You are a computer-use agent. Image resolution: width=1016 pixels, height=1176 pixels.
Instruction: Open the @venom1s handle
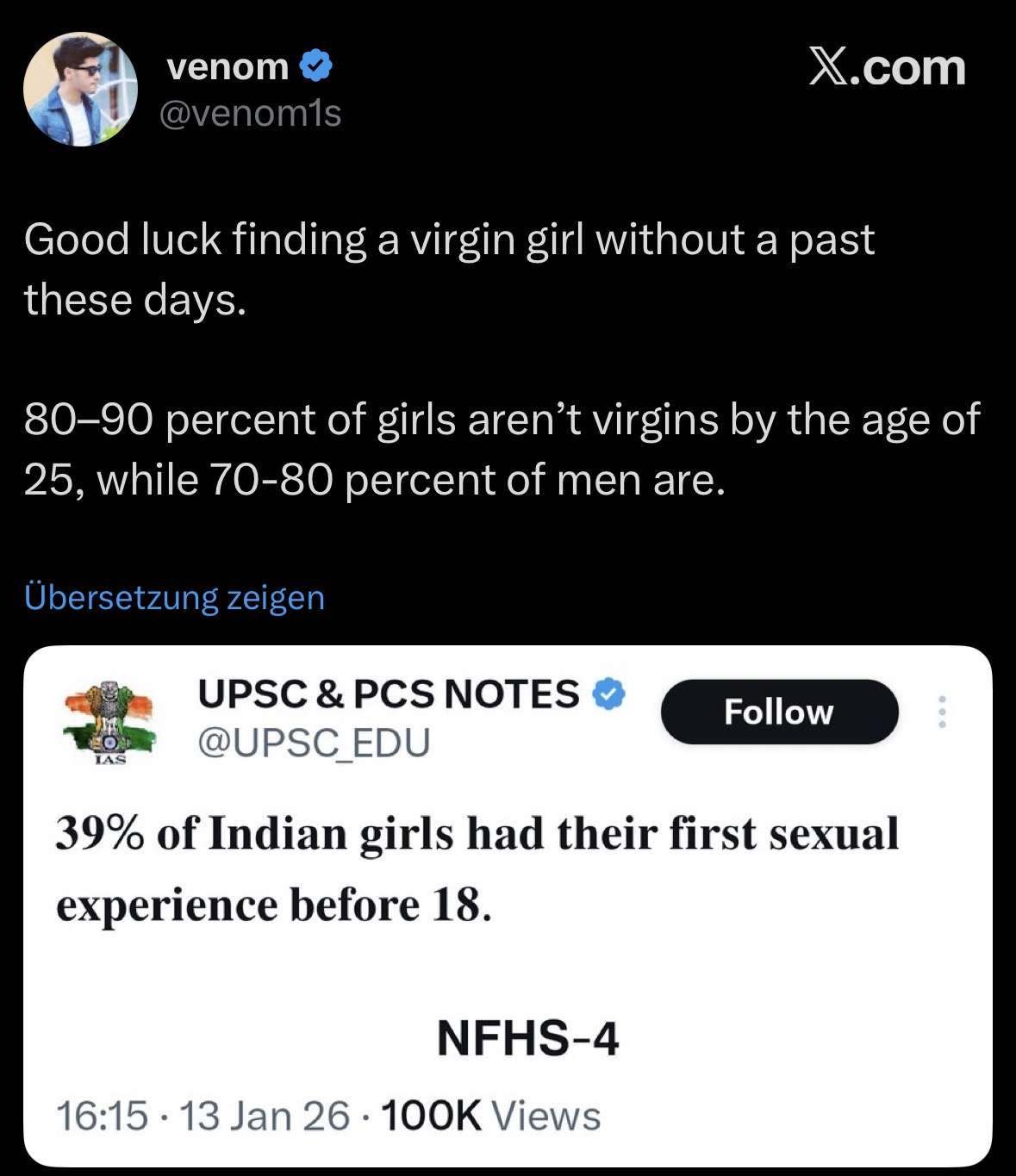251,113
